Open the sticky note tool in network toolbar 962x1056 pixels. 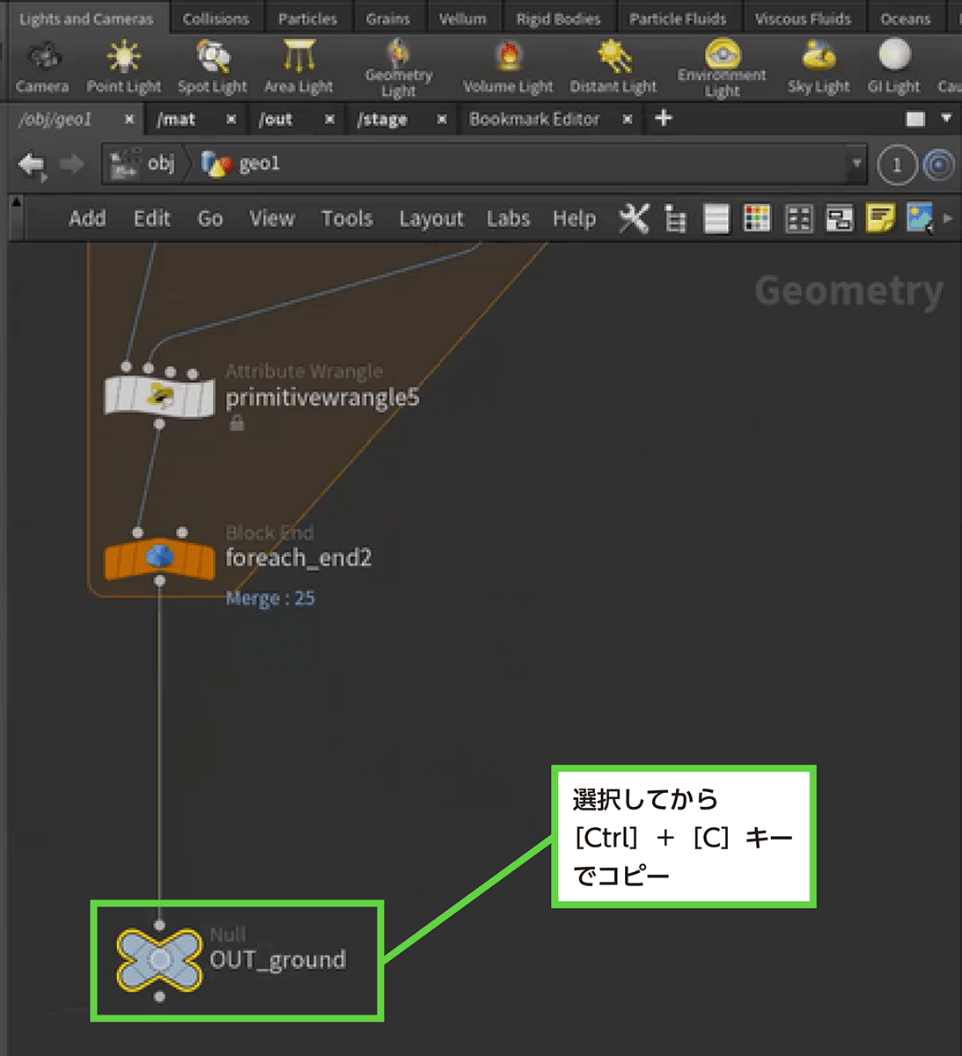pos(880,218)
